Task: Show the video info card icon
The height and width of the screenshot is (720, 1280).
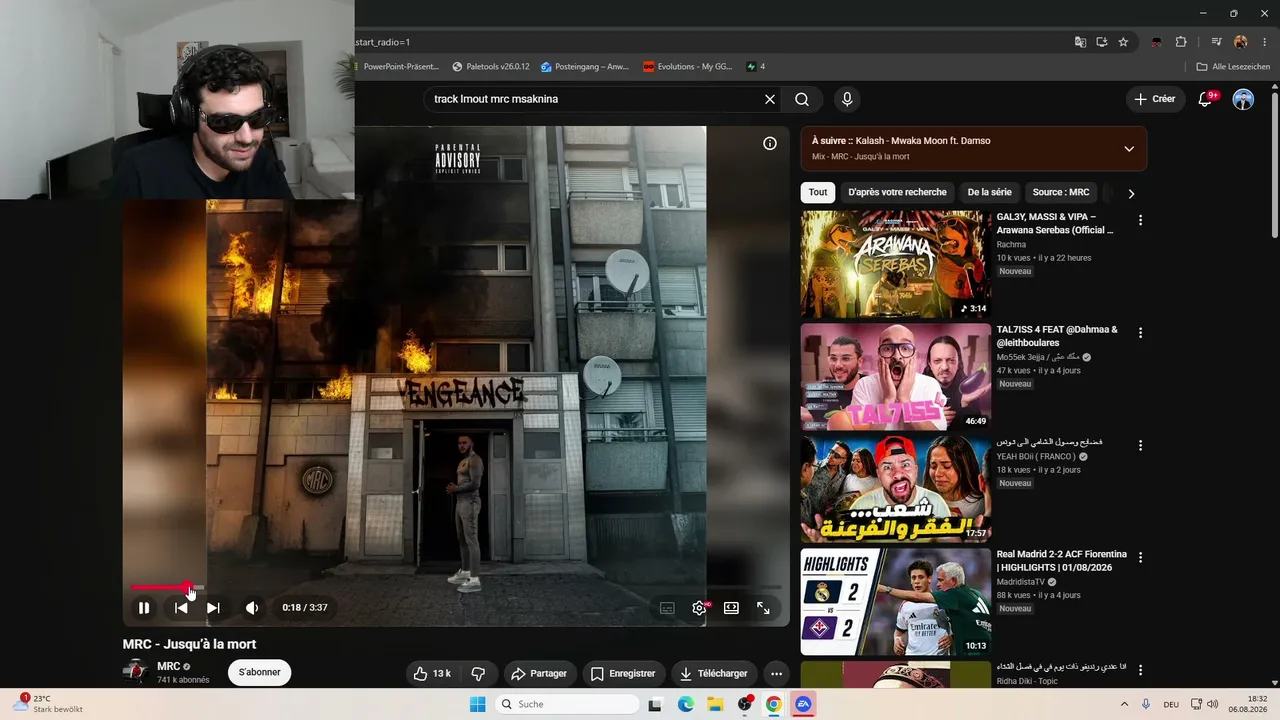Action: [770, 143]
